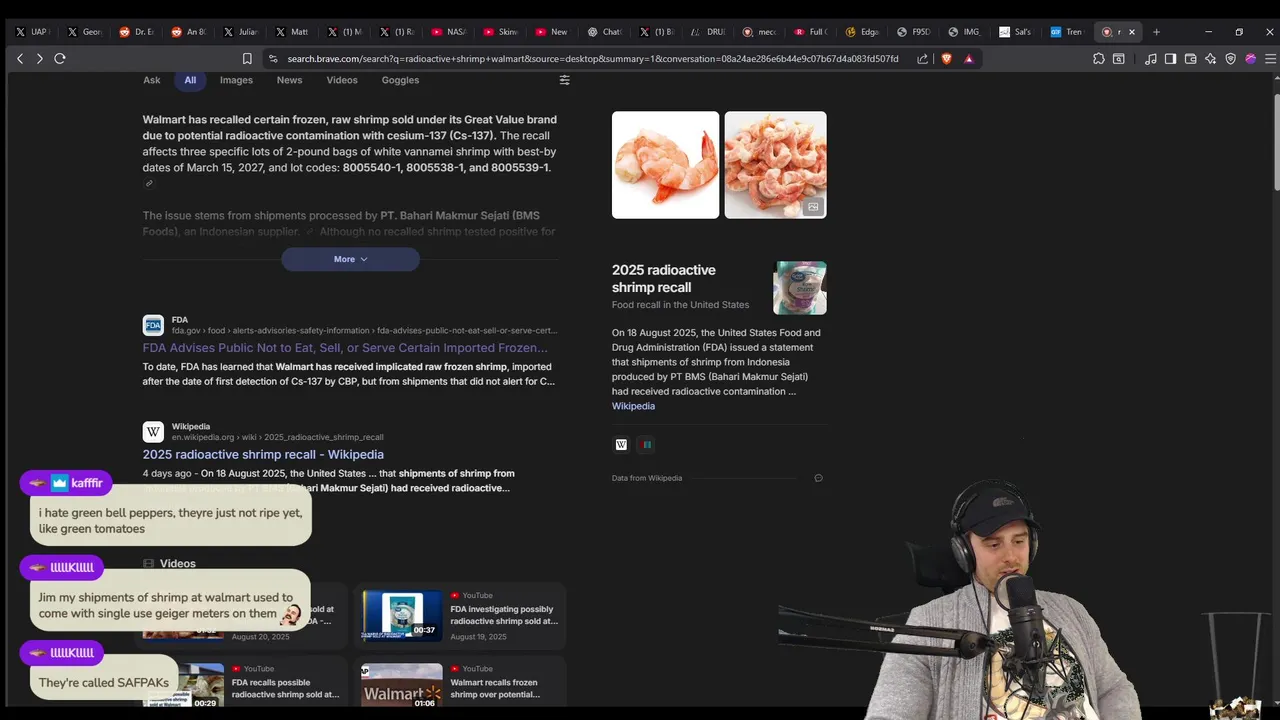Open FDA recalls possible radioactive shrimp video title
This screenshot has height=720, width=1280.
[x=285, y=689]
